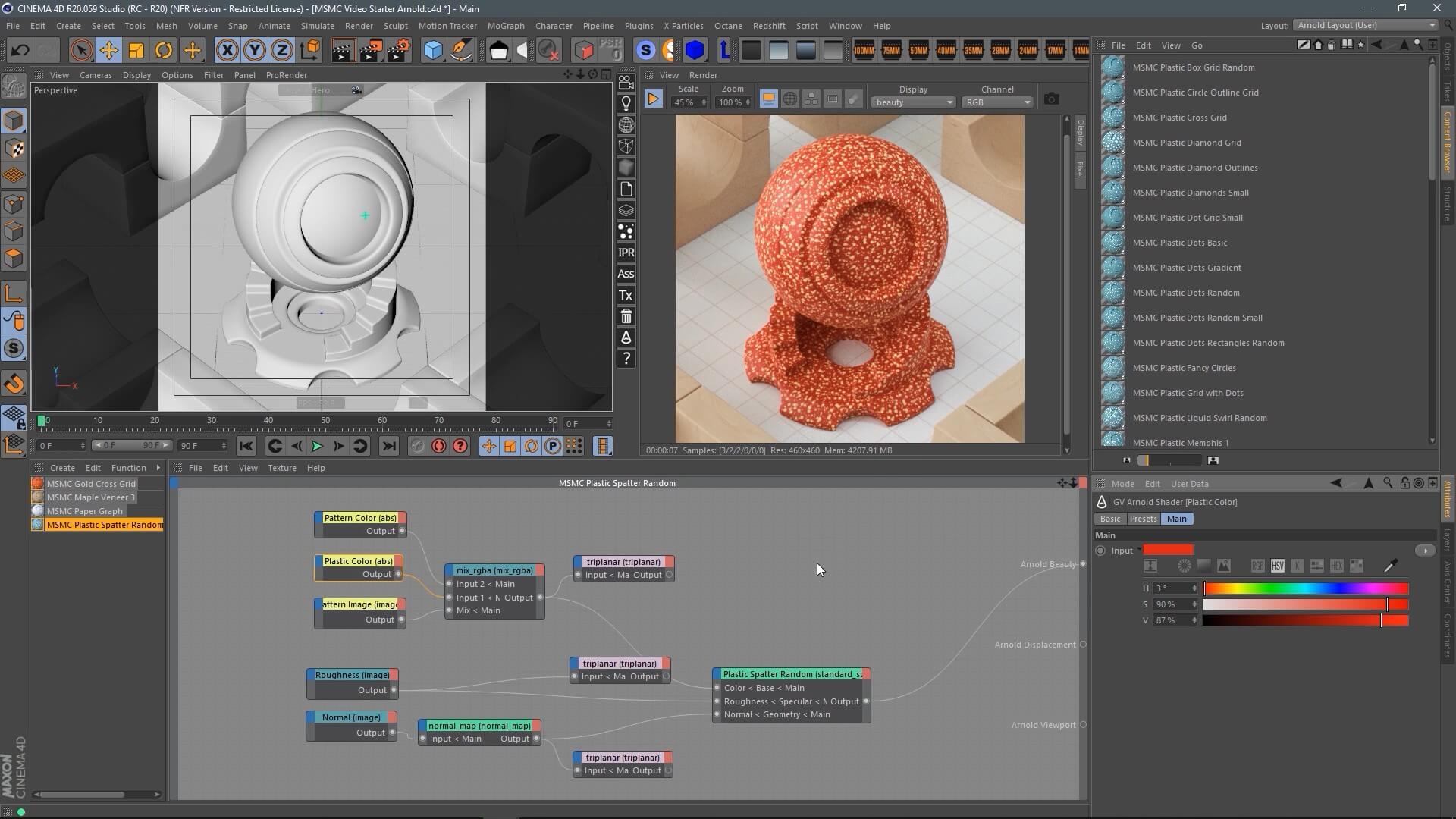Click the hue gradient slider
The height and width of the screenshot is (819, 1456).
pyautogui.click(x=1306, y=588)
